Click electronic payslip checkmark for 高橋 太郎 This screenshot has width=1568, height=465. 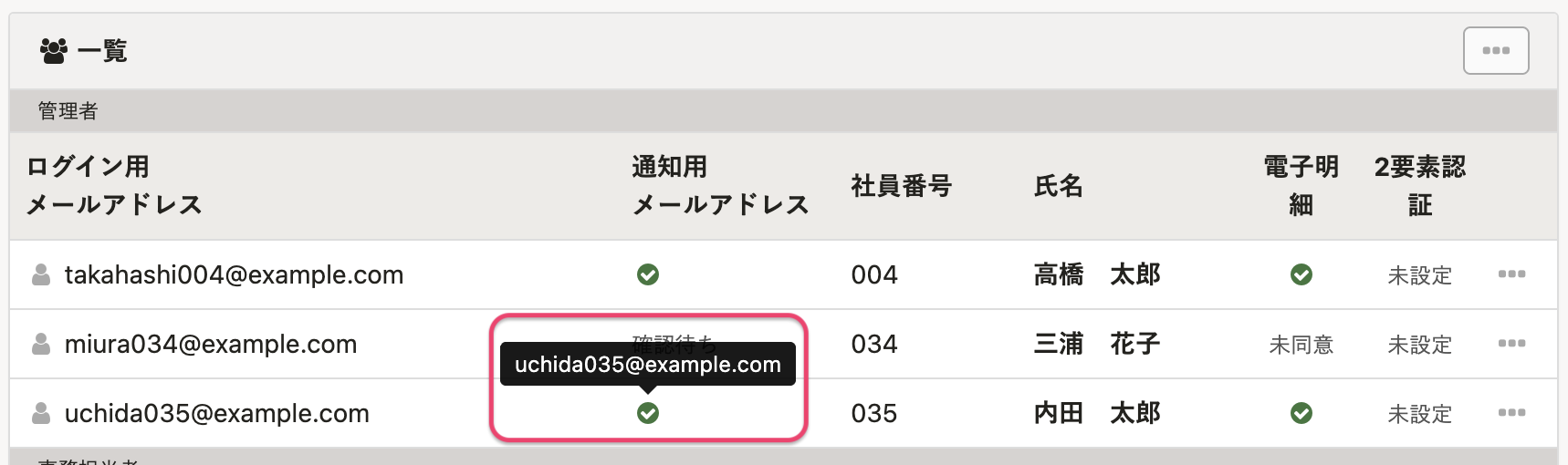click(x=1301, y=274)
